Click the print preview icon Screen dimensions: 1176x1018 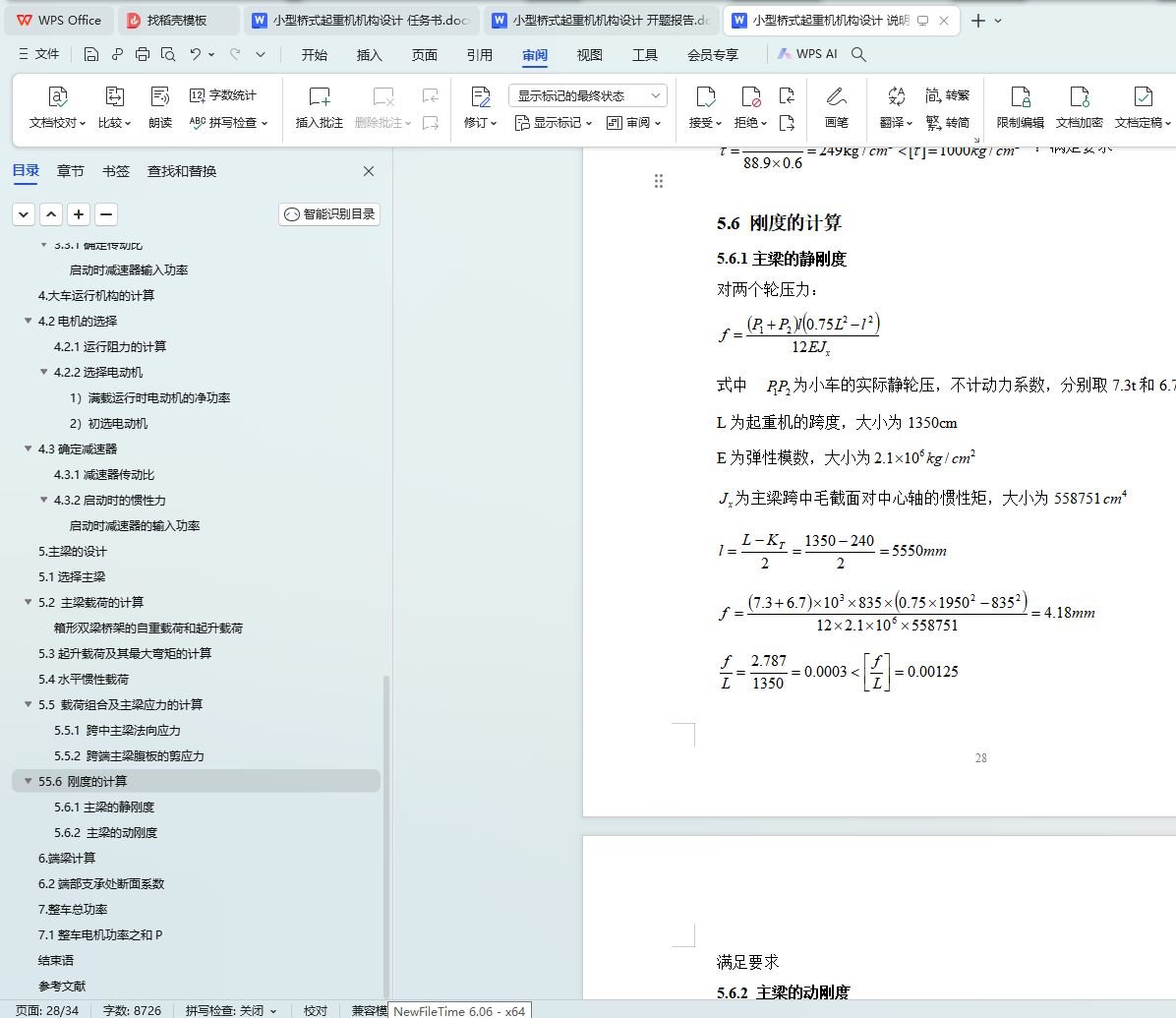[x=168, y=54]
